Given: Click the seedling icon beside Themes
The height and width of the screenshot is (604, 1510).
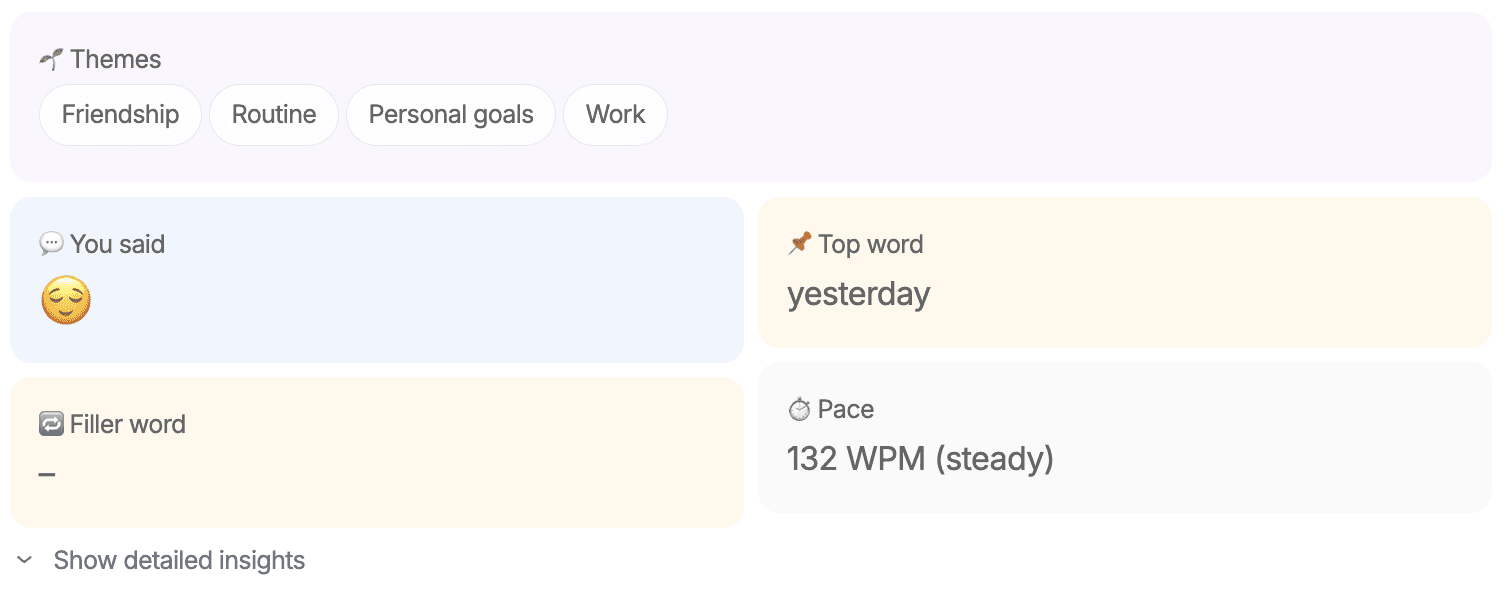Looking at the screenshot, I should click(x=51, y=59).
